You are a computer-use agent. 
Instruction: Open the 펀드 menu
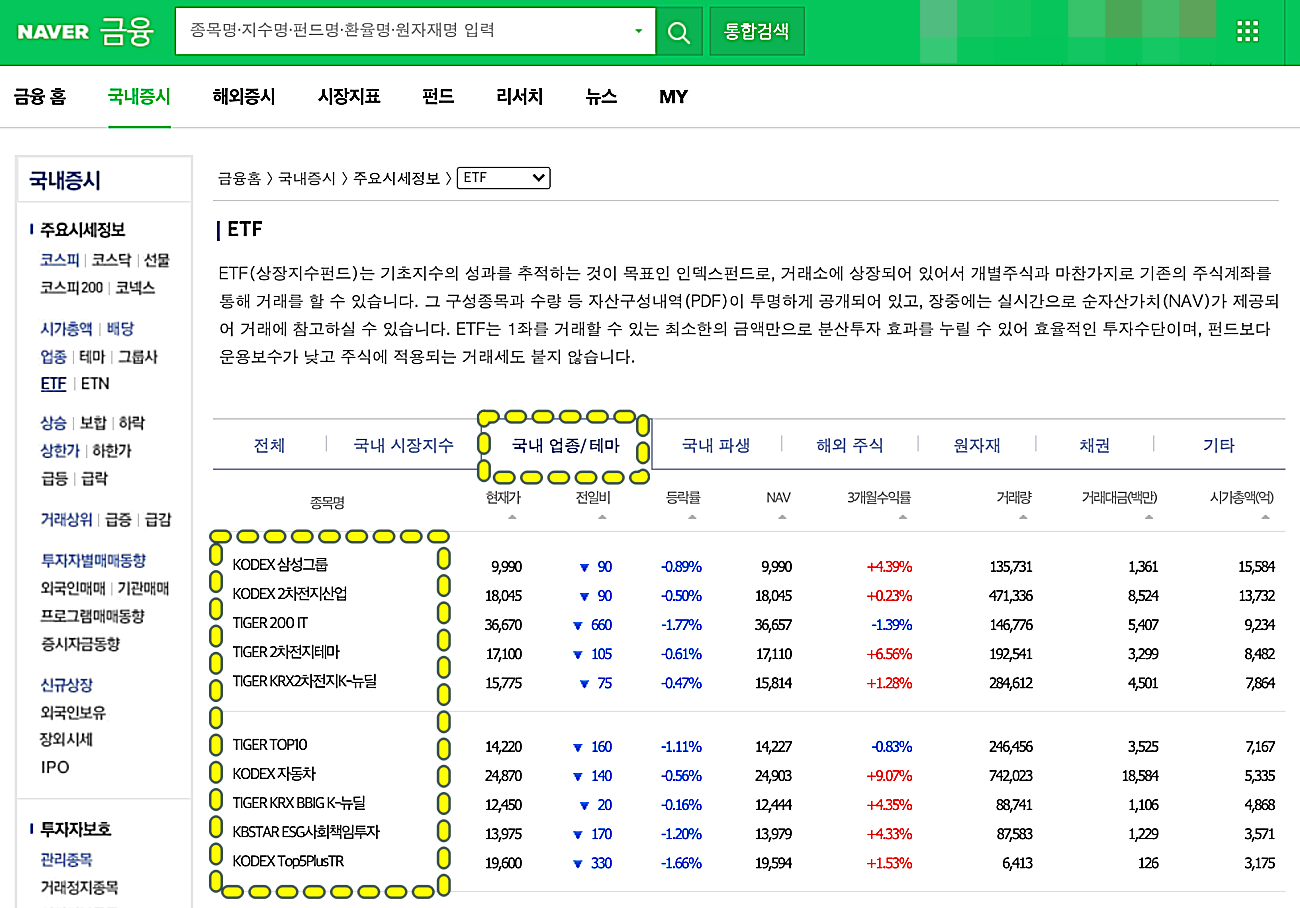coord(438,97)
